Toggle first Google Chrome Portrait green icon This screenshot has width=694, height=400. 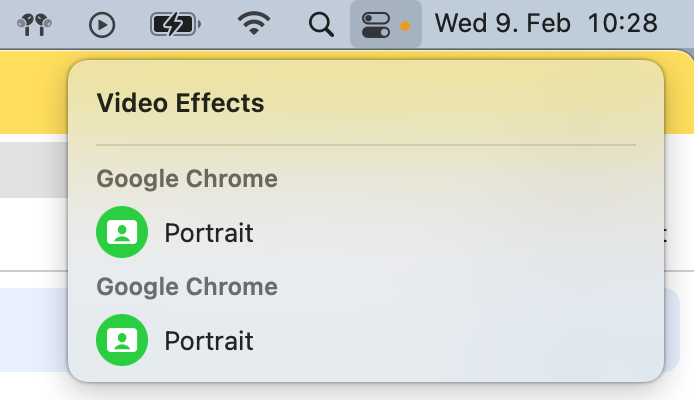122,233
